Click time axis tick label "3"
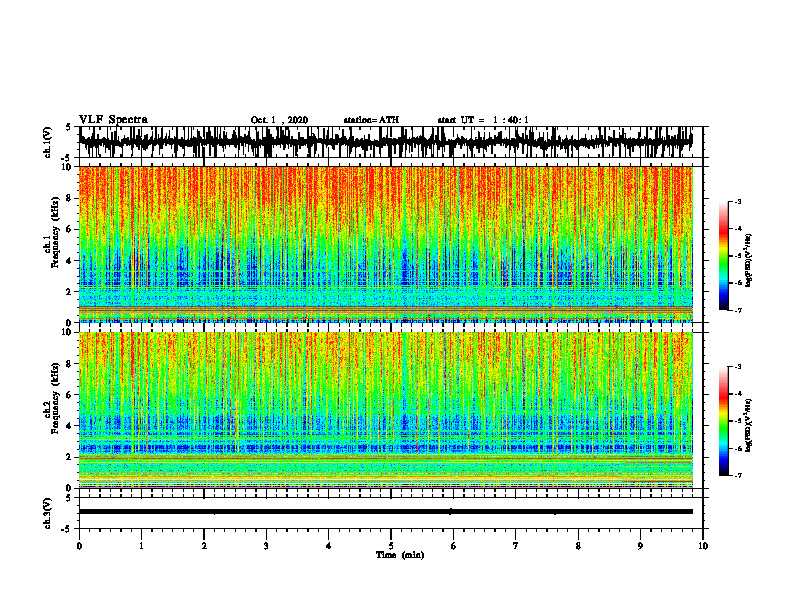 coord(266,546)
